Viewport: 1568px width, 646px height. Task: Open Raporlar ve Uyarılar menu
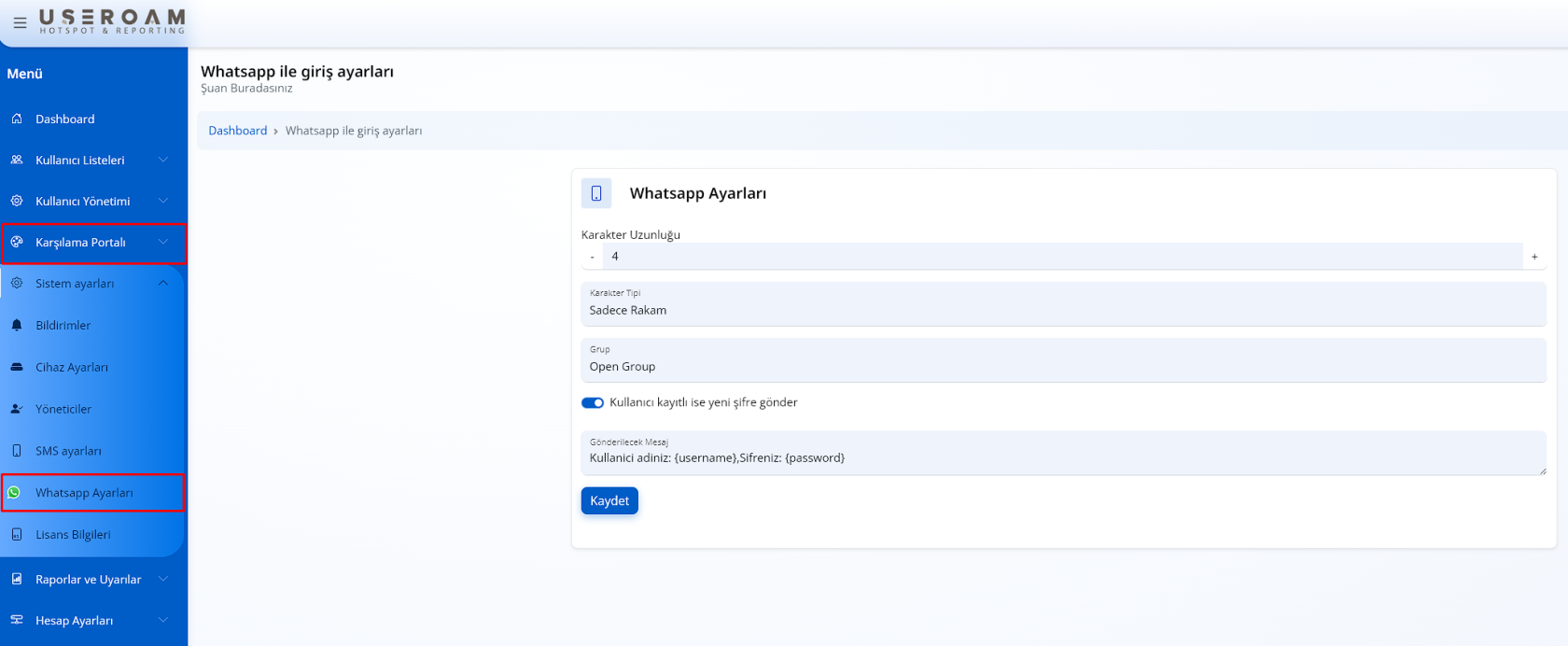[89, 580]
